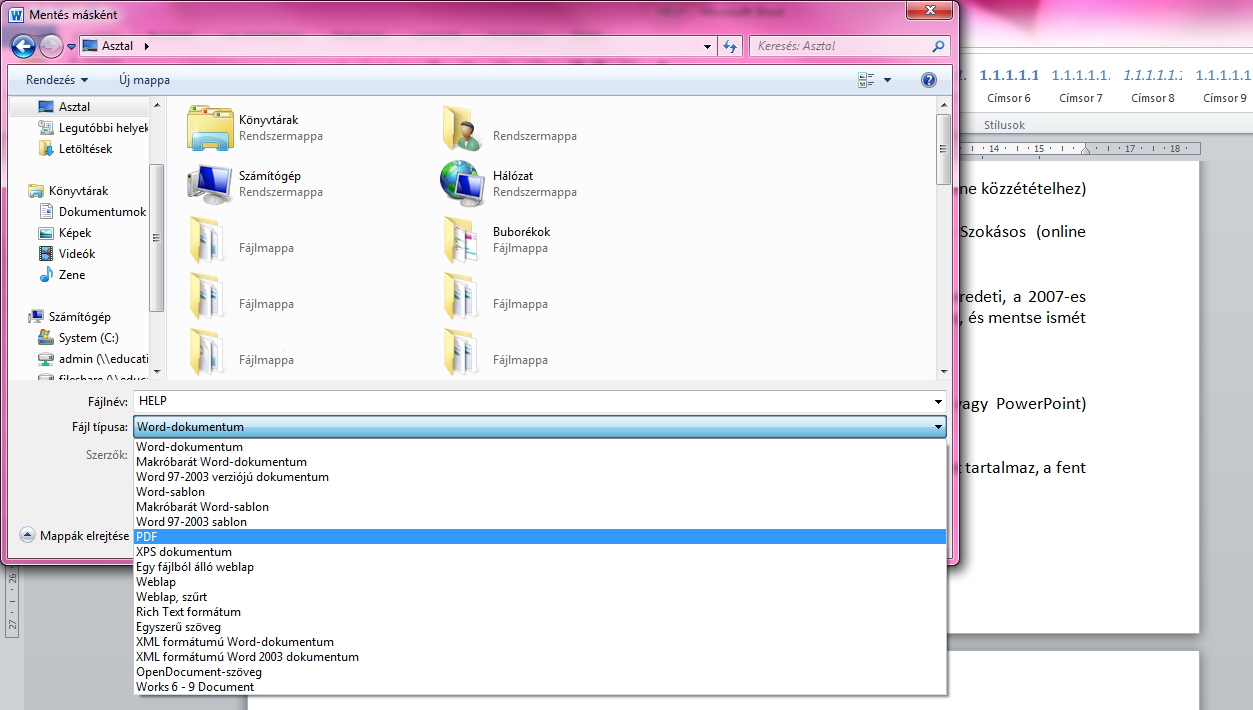Choose Makróbarát Word-dokumentum file type
The width and height of the screenshot is (1253, 710).
pyautogui.click(x=540, y=462)
